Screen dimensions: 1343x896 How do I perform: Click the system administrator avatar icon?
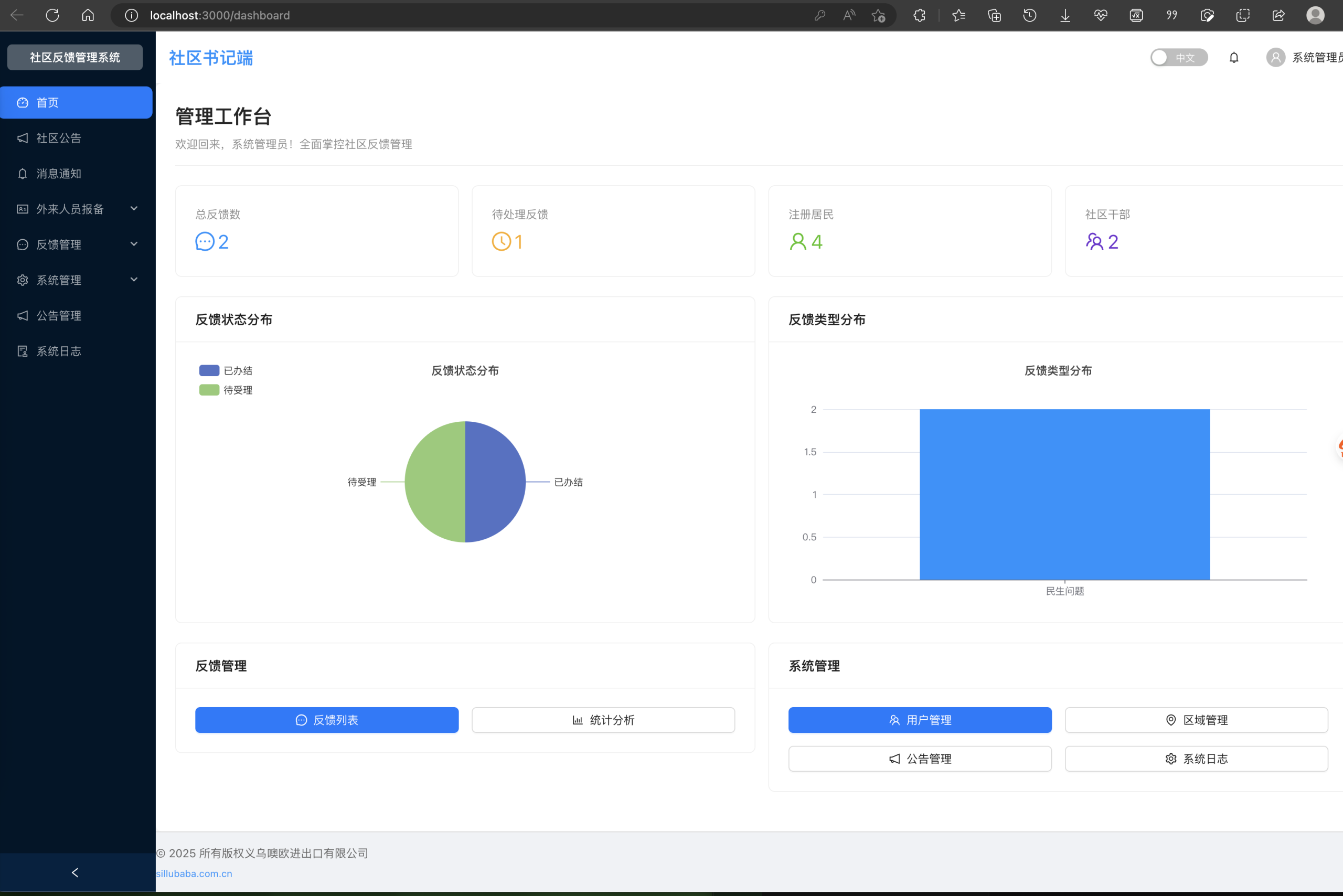point(1275,58)
